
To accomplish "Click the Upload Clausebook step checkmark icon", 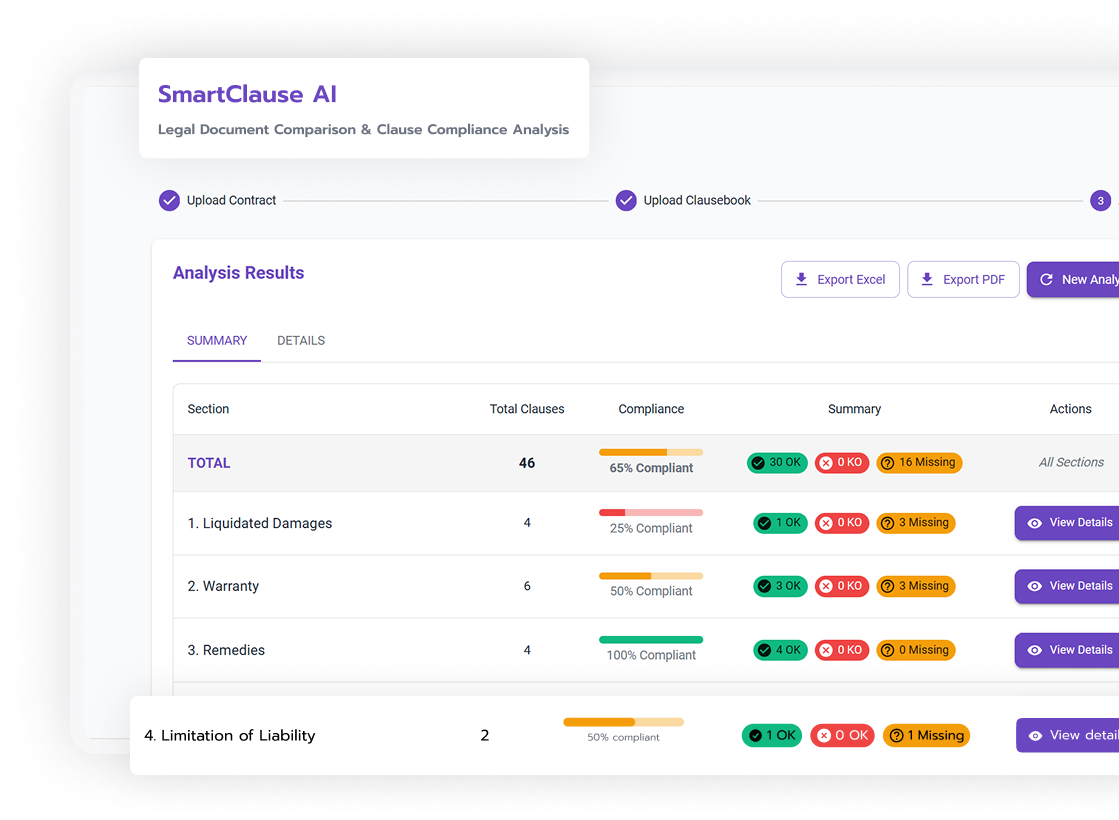I will 626,200.
